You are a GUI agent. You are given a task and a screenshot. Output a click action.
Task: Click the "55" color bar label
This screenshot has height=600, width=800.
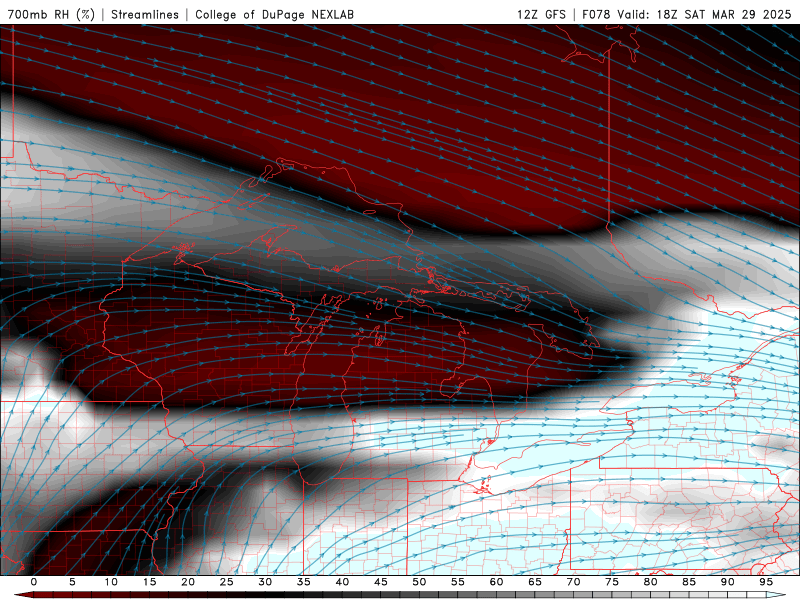pos(458,582)
